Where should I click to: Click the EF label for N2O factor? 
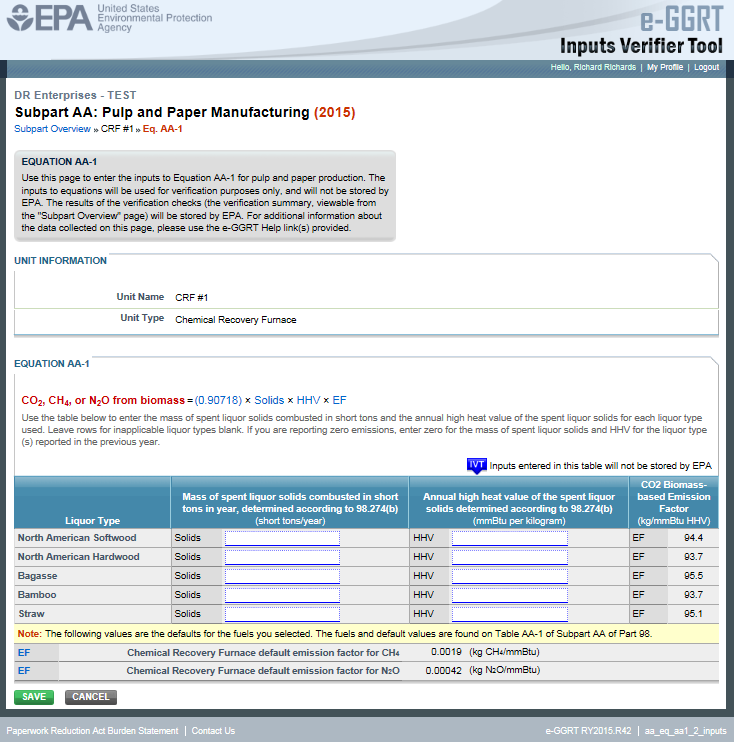(x=24, y=671)
